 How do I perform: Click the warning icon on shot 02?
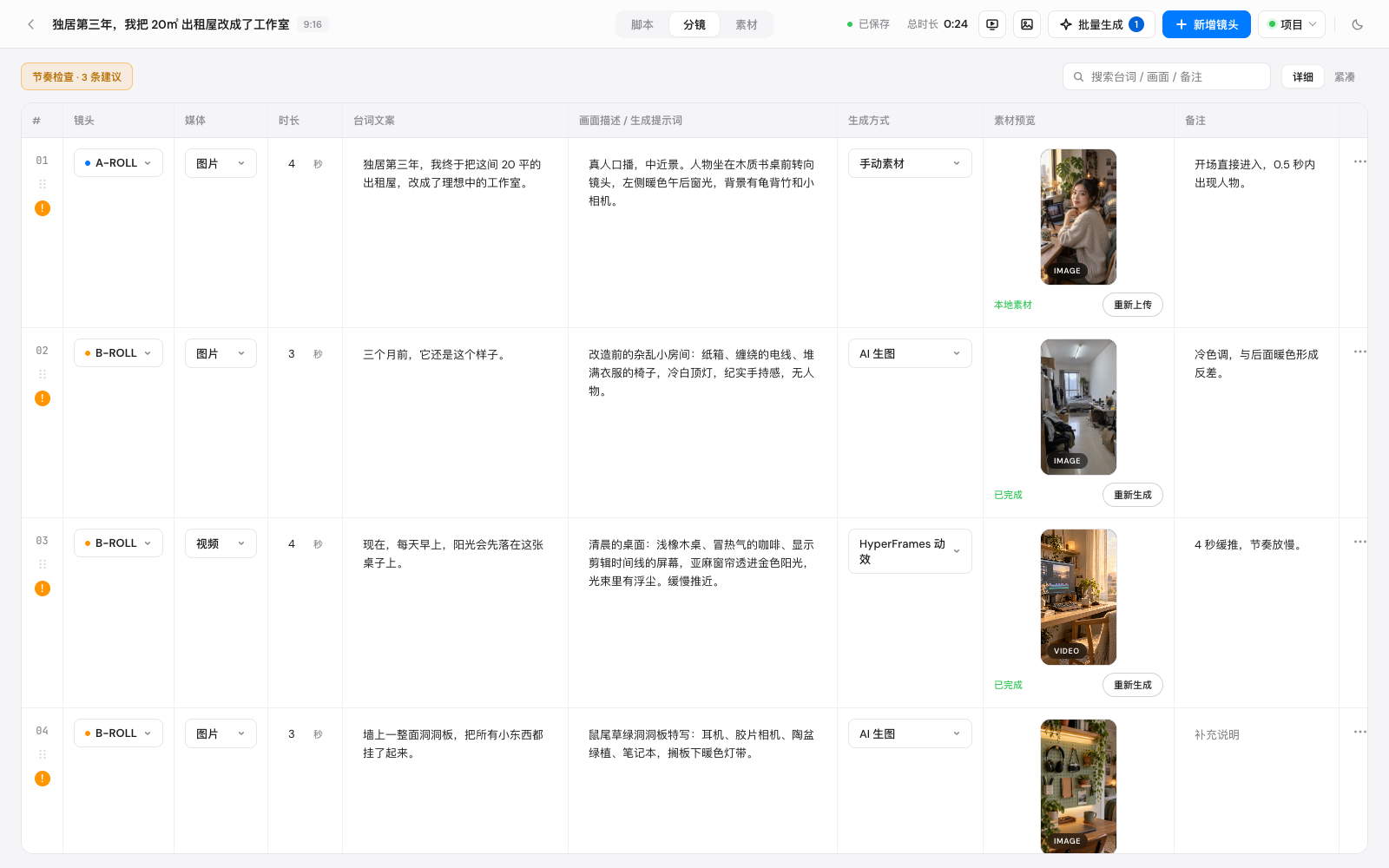coord(43,398)
